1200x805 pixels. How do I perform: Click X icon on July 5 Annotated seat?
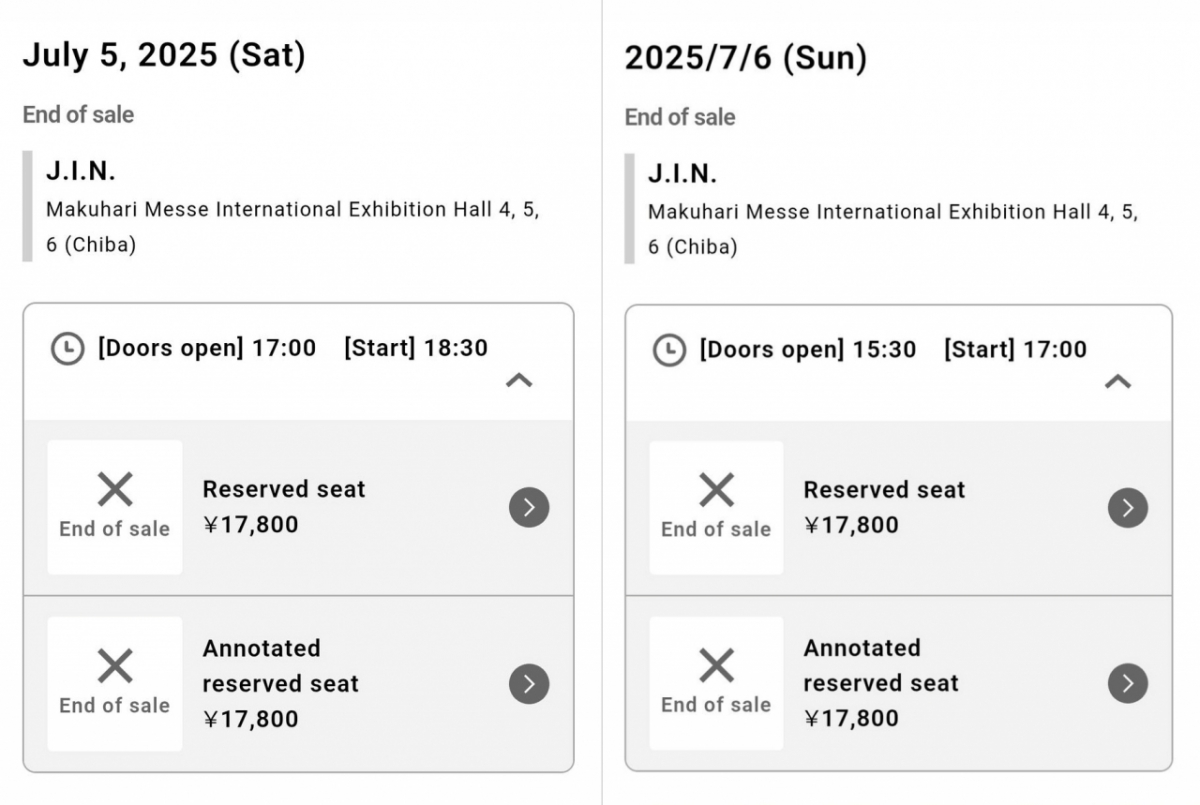point(115,666)
